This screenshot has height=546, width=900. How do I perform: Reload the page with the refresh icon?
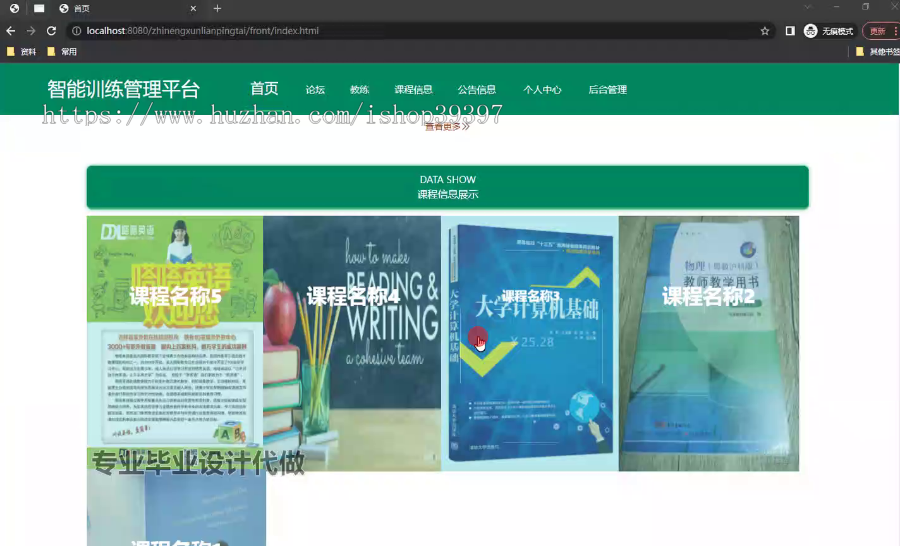click(x=52, y=31)
